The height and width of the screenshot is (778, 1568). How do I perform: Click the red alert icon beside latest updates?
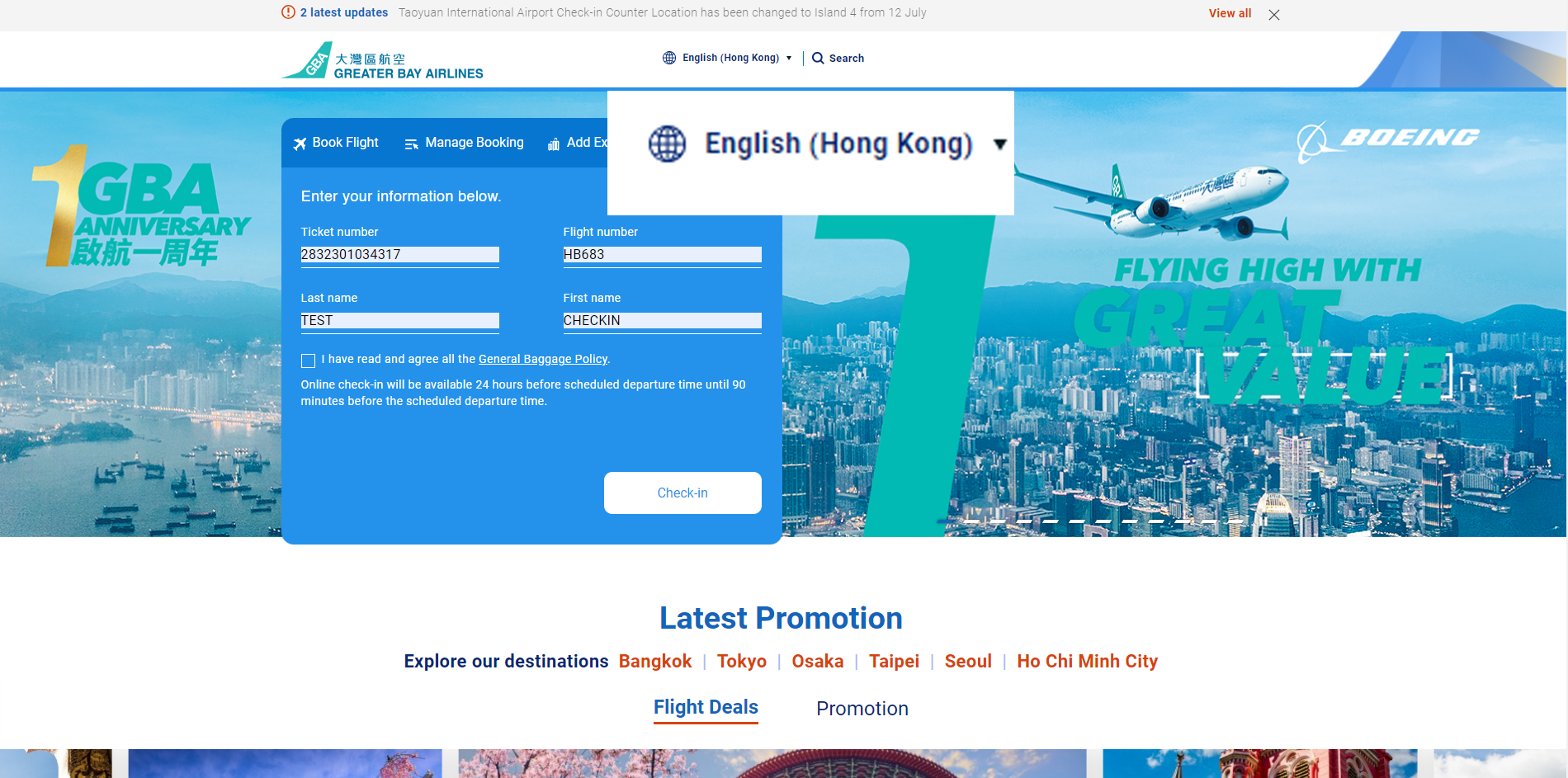(x=288, y=12)
